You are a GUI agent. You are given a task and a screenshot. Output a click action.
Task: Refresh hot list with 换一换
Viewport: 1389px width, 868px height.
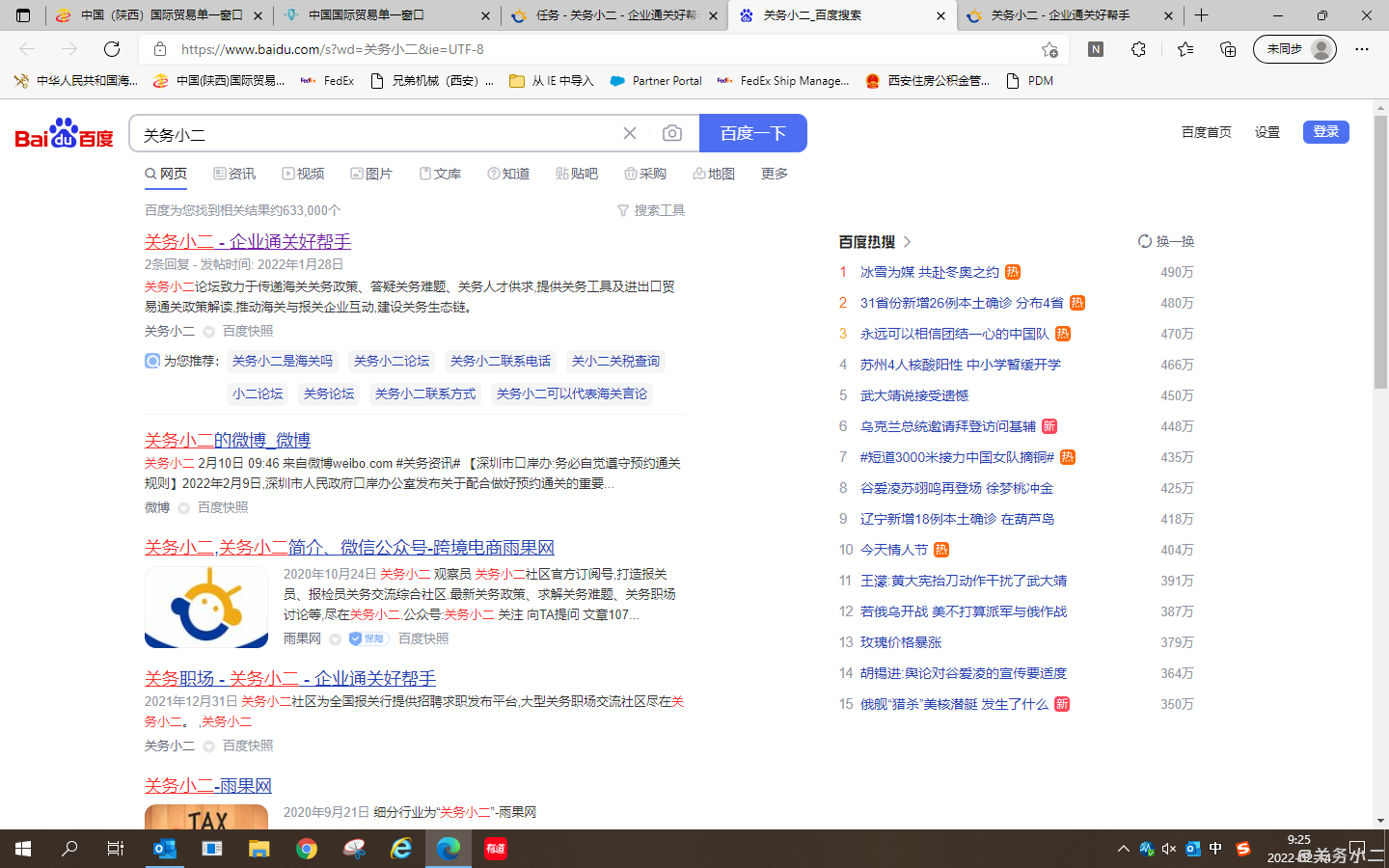[1166, 241]
